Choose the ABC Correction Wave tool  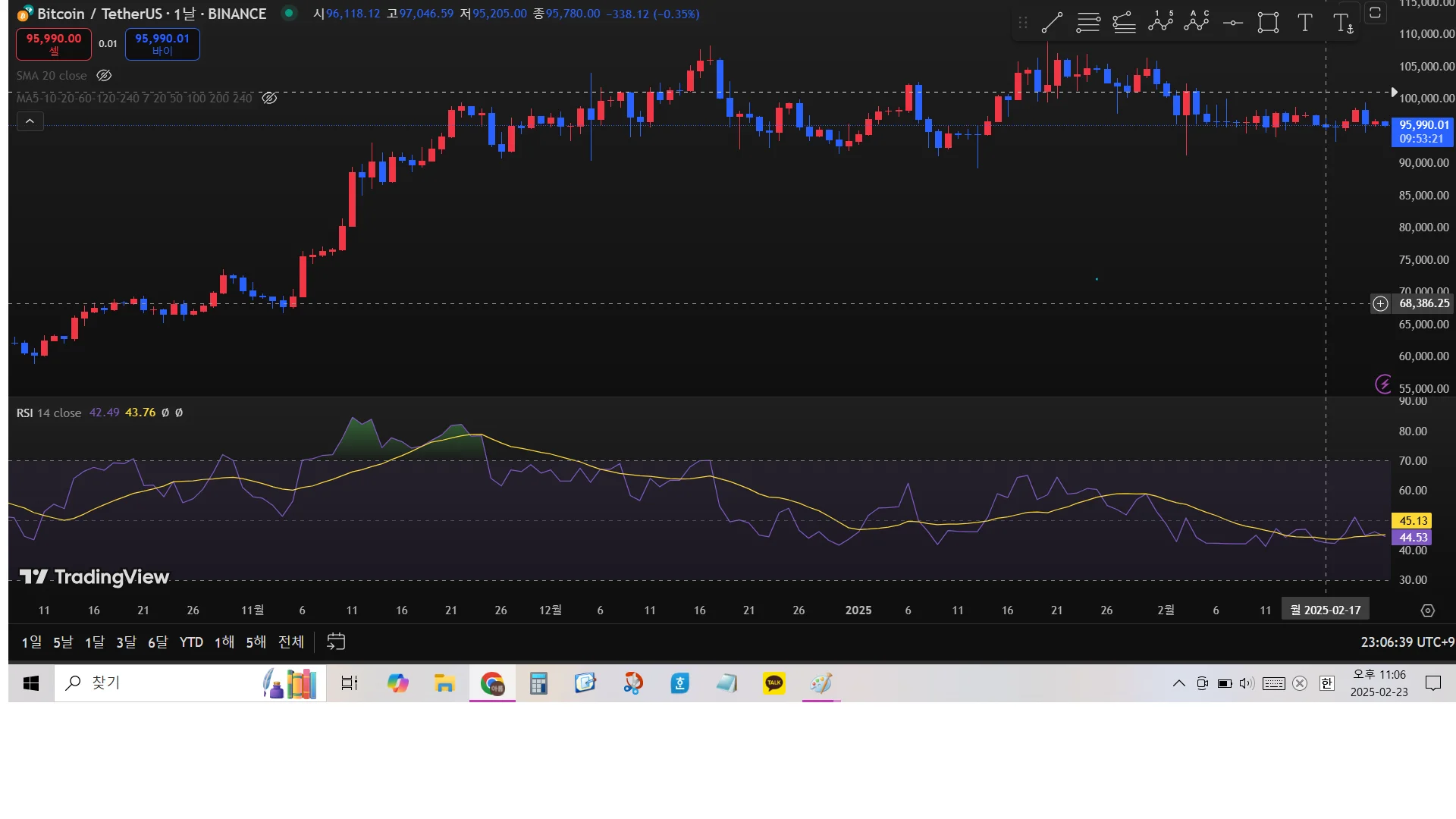(x=1197, y=23)
